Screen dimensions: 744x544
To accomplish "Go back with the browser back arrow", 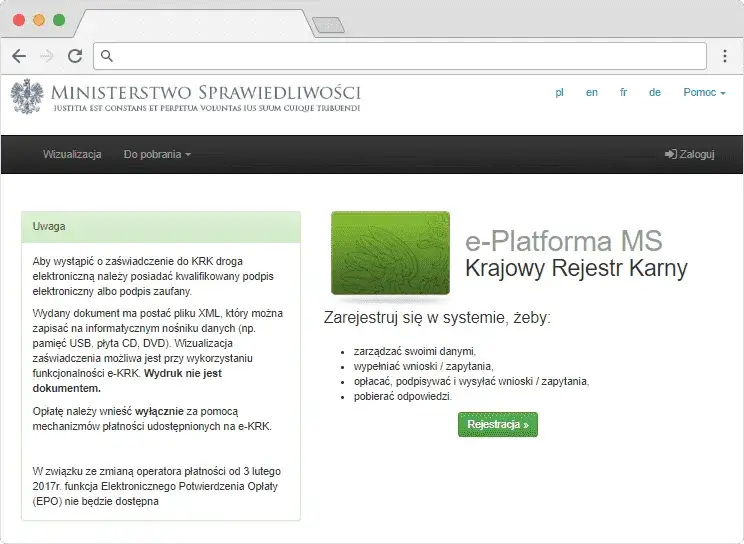I will pyautogui.click(x=19, y=56).
